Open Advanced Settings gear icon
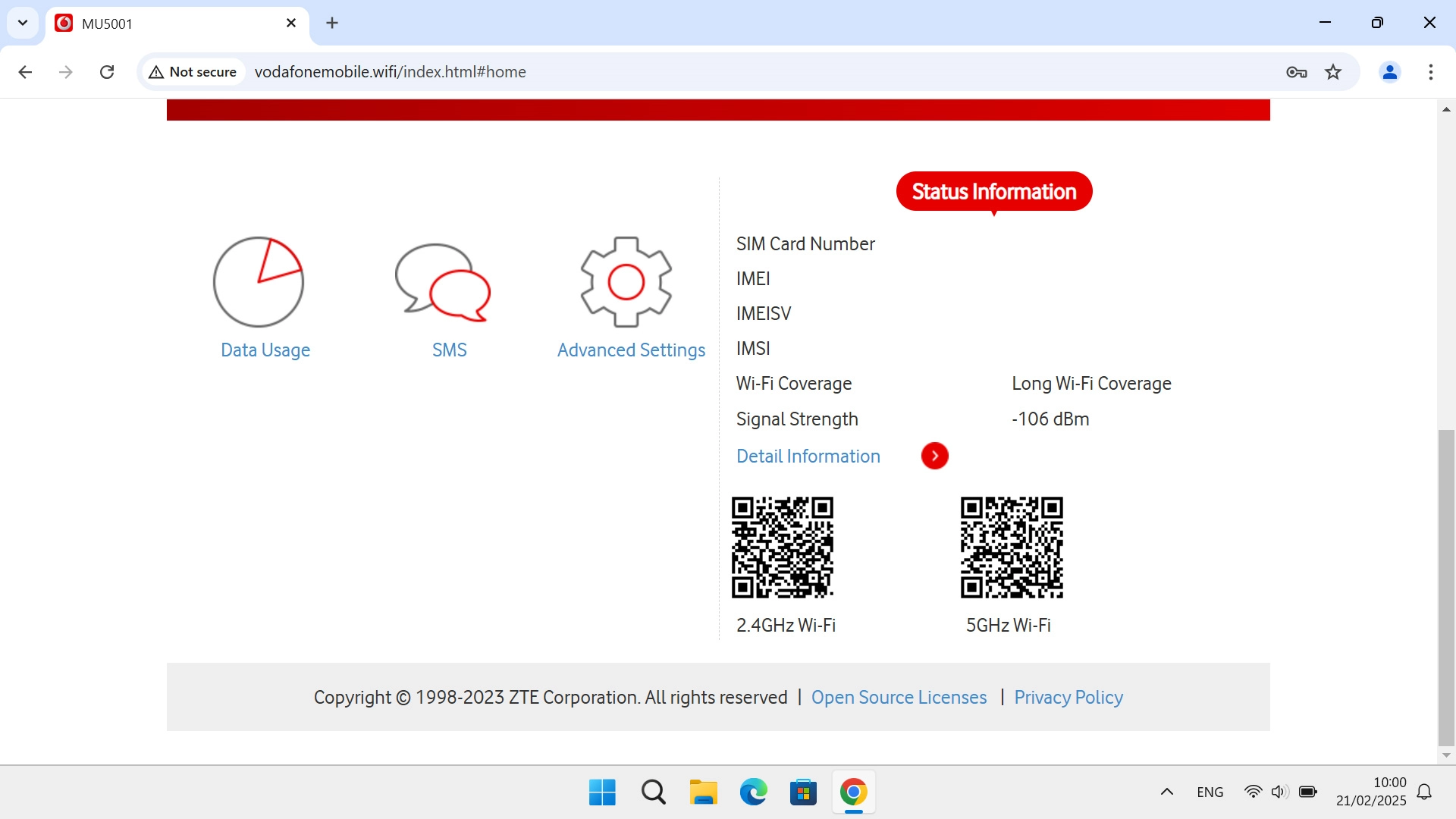Screen dimensions: 1456x819 click(x=626, y=281)
